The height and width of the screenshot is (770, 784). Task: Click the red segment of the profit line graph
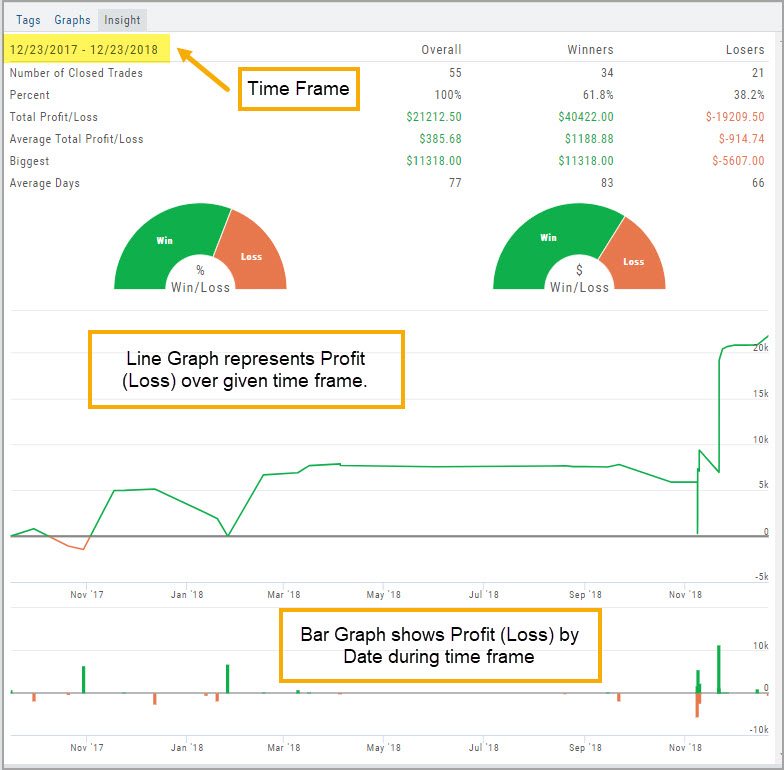tap(75, 546)
